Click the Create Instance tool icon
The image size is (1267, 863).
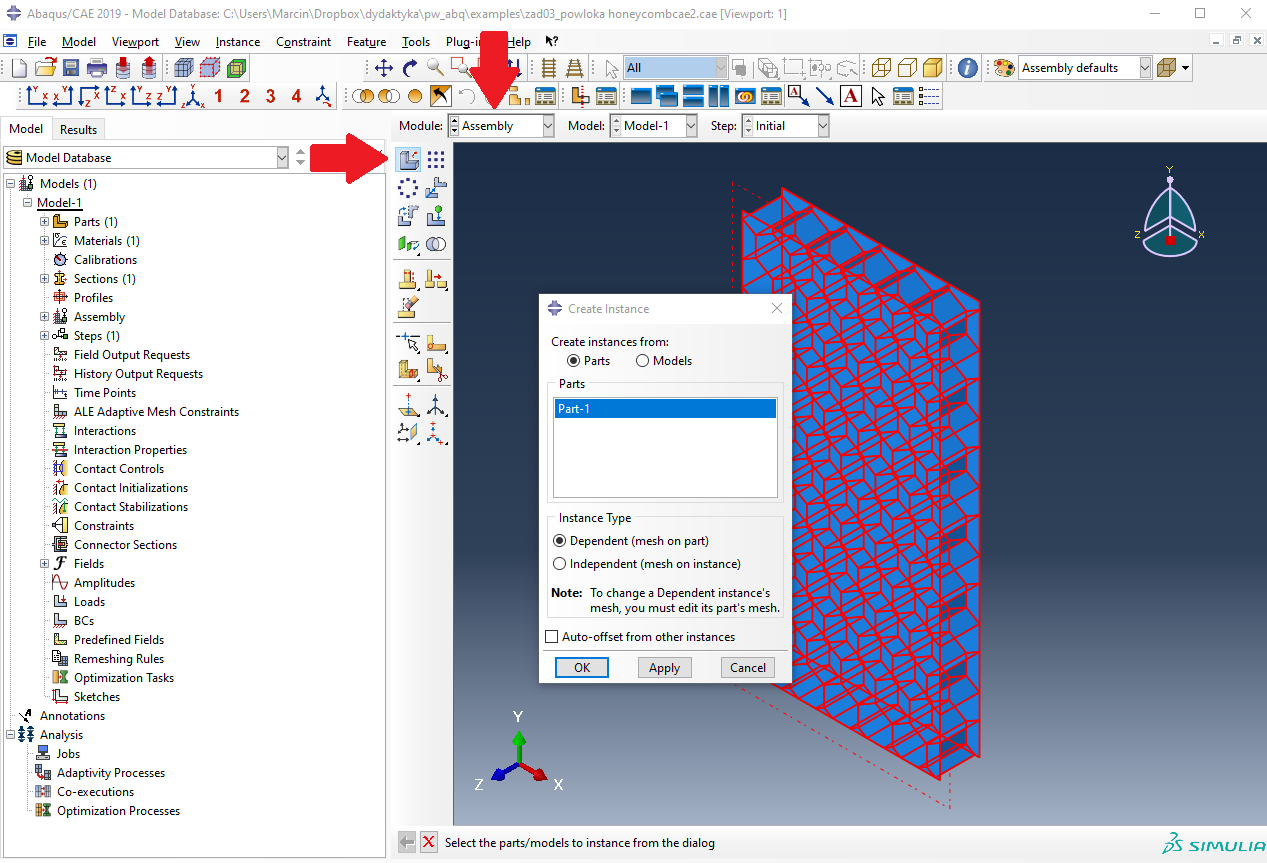click(x=408, y=159)
